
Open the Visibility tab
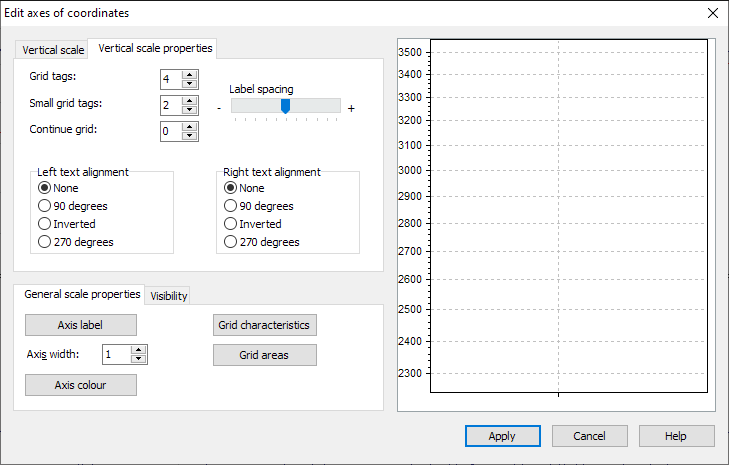pyautogui.click(x=169, y=295)
